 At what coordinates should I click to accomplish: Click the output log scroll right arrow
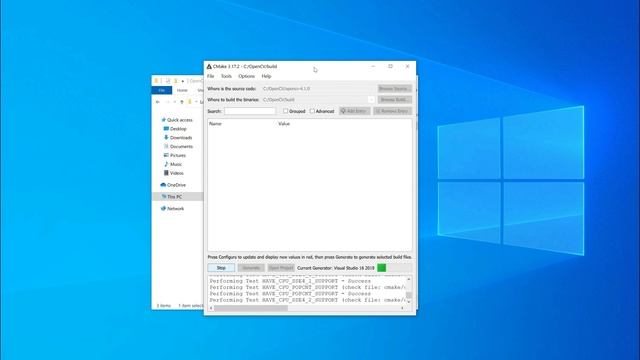pyautogui.click(x=403, y=308)
